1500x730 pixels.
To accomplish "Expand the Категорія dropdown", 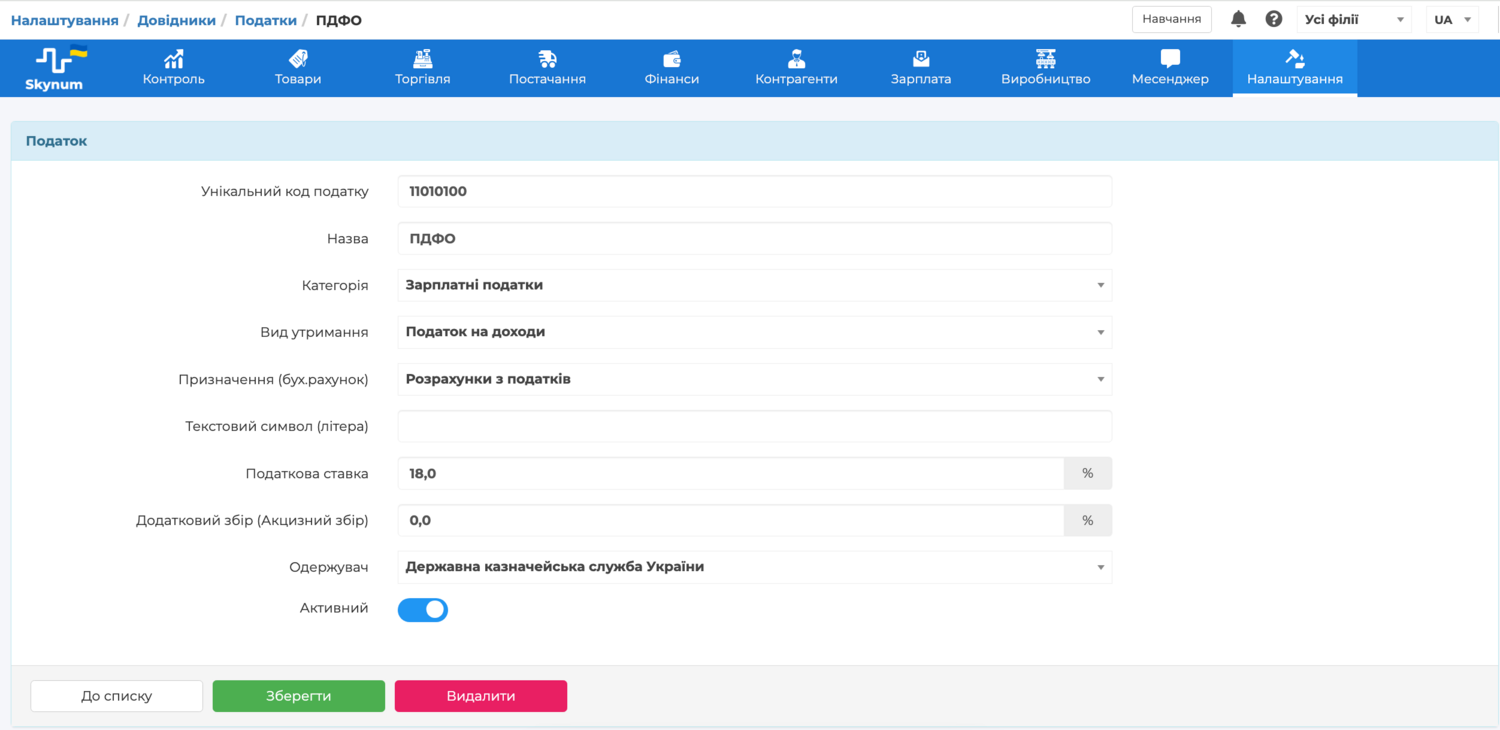I will (754, 285).
